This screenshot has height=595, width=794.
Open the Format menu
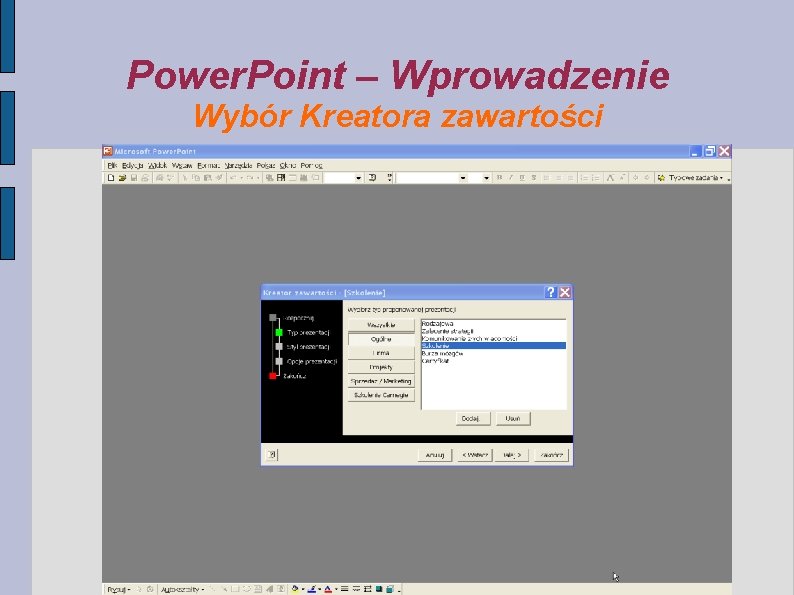pyautogui.click(x=208, y=166)
